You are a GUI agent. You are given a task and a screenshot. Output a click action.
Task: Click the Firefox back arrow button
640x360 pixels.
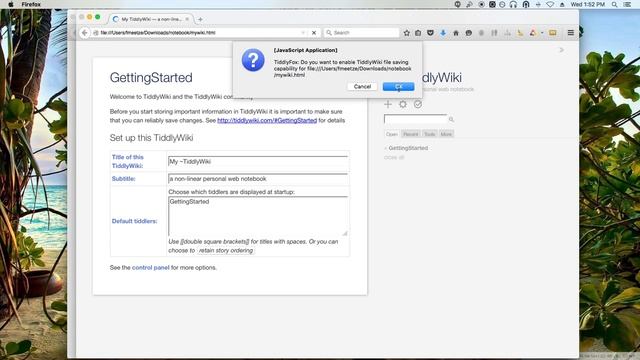pyautogui.click(x=84, y=33)
